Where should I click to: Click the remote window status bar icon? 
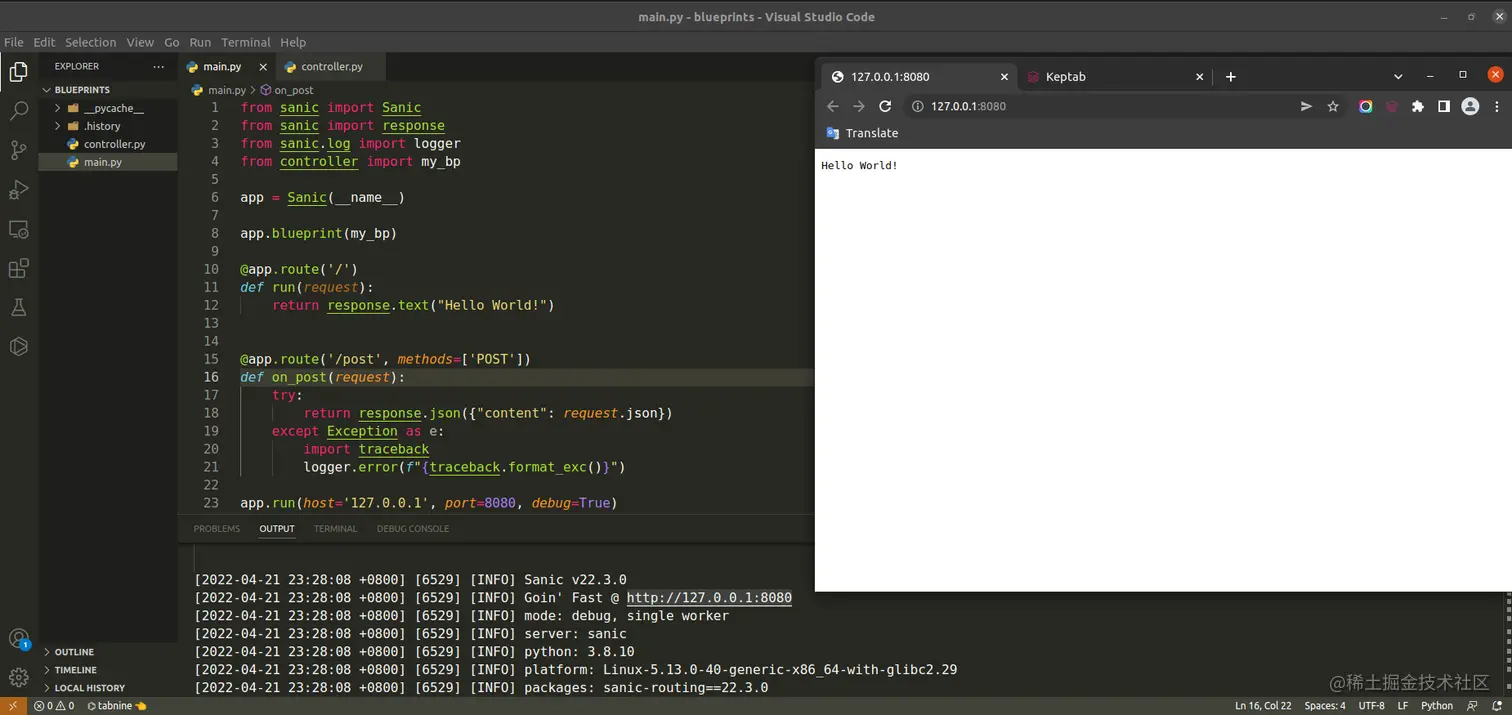[x=12, y=706]
